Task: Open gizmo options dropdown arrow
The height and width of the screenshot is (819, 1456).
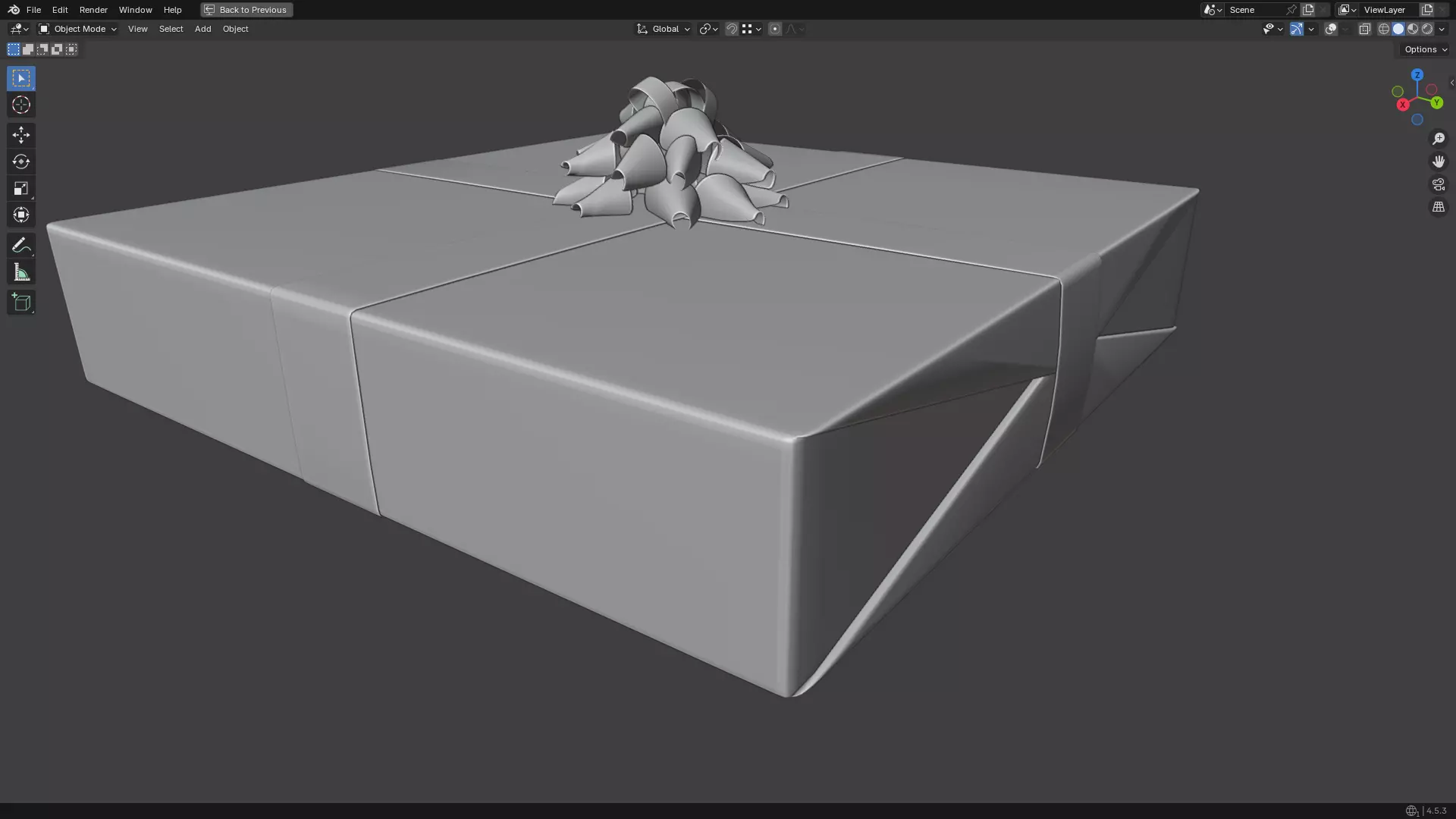Action: click(x=1311, y=29)
